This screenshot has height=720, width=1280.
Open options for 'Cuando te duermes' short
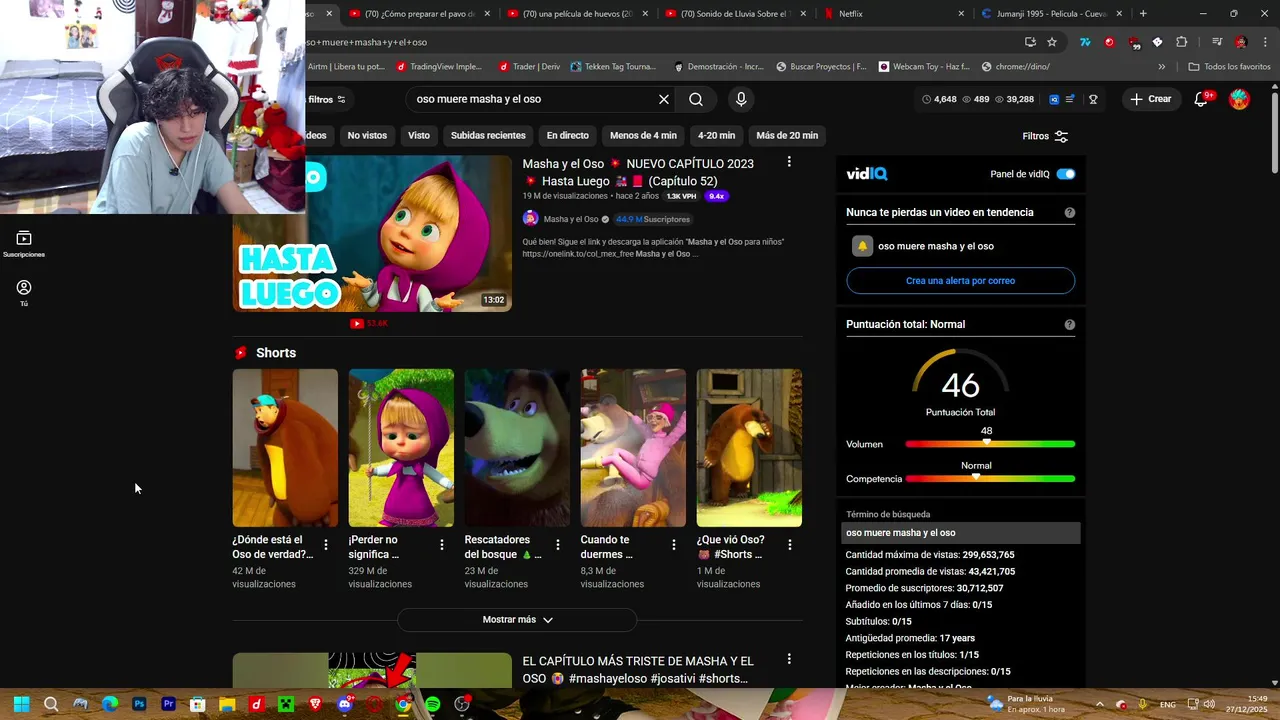[x=673, y=545]
